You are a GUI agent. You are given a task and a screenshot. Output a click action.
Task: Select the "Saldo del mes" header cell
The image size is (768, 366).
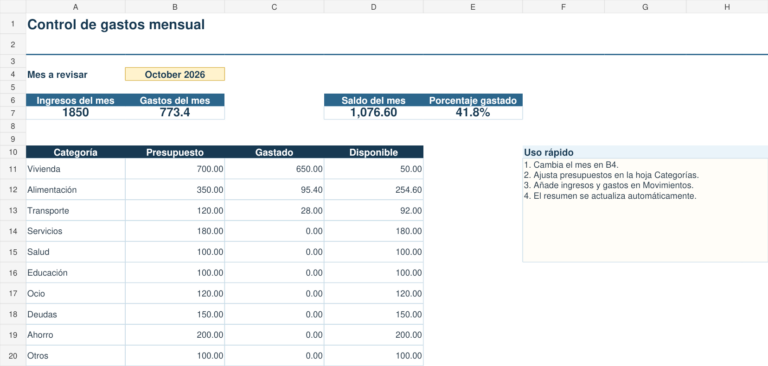point(373,100)
